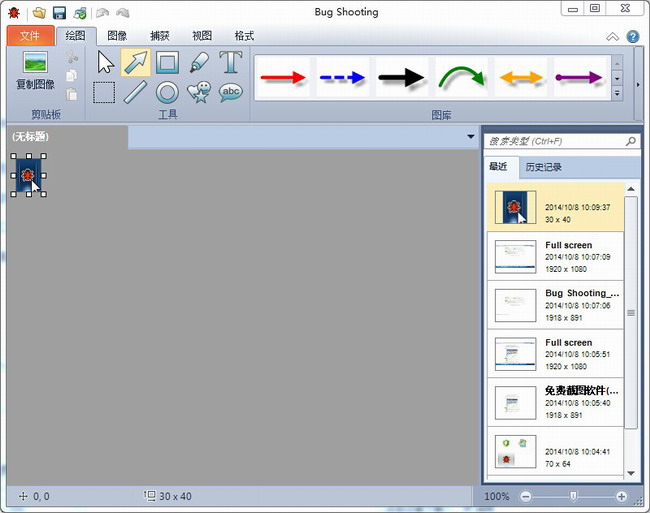Select the arrow drawing tool

[x=136, y=63]
